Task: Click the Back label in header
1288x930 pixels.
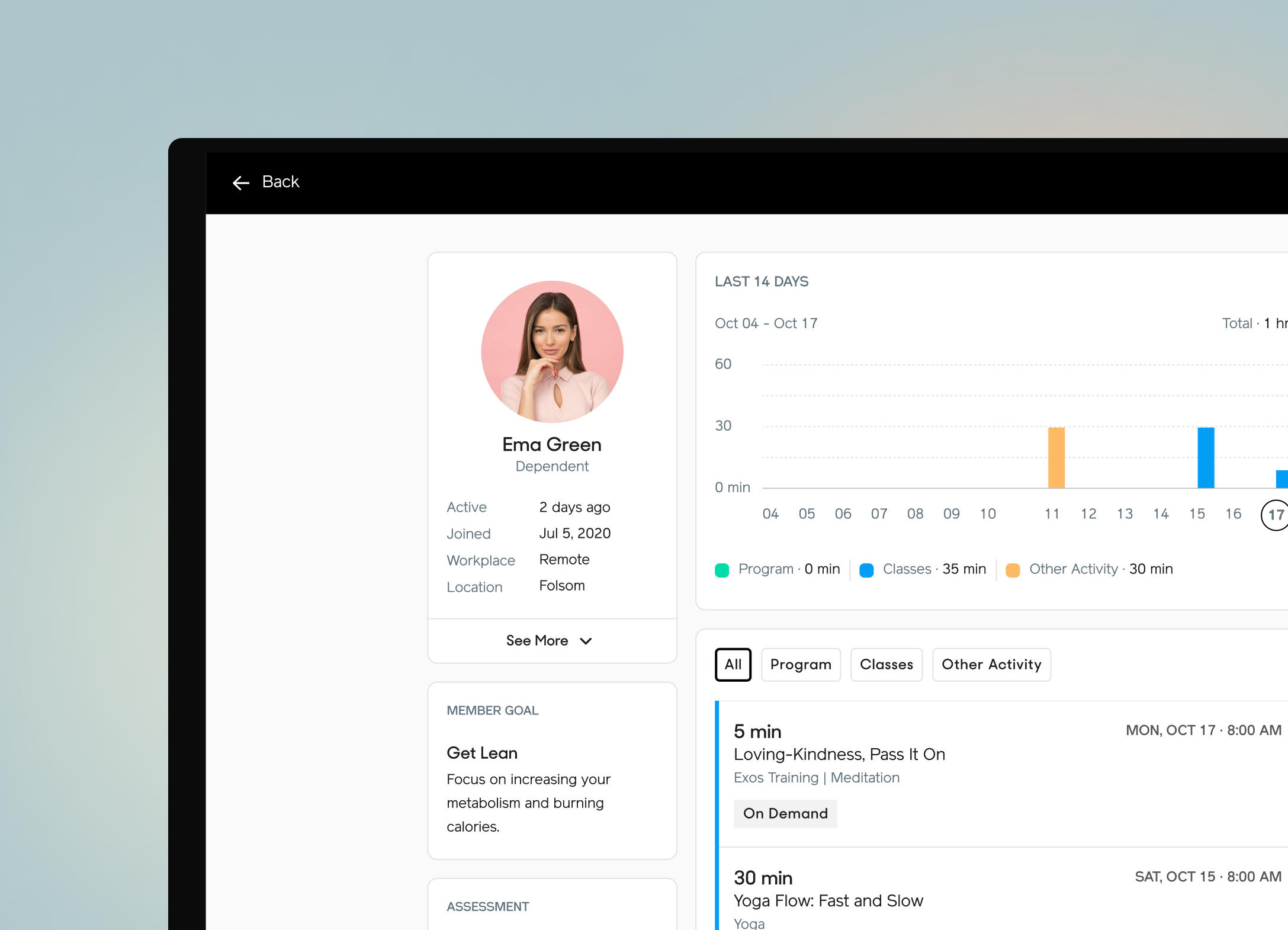Action: (x=281, y=182)
